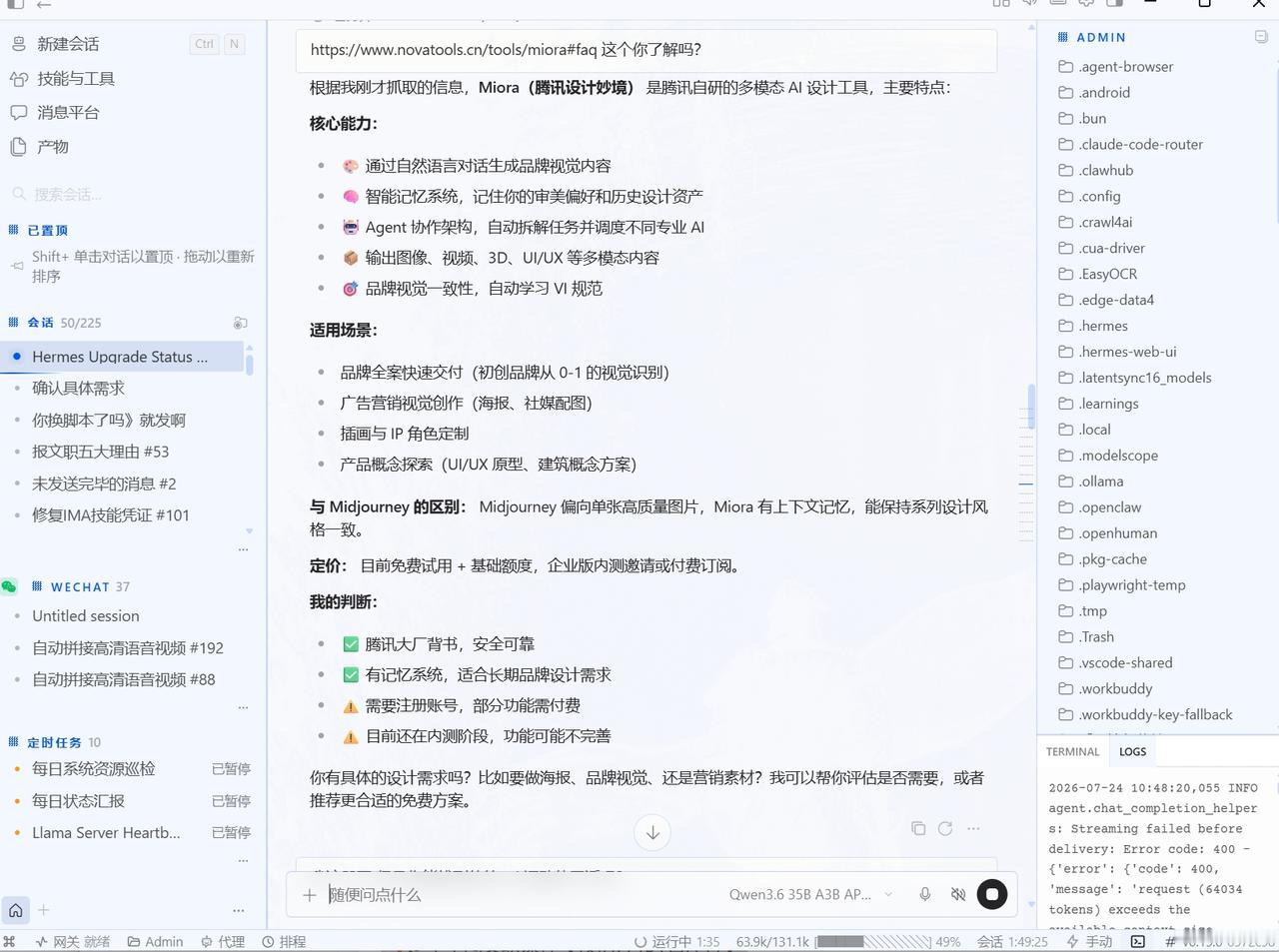The image size is (1279, 952).
Task: Click the hash icon in status bar
Action: (x=1170, y=941)
